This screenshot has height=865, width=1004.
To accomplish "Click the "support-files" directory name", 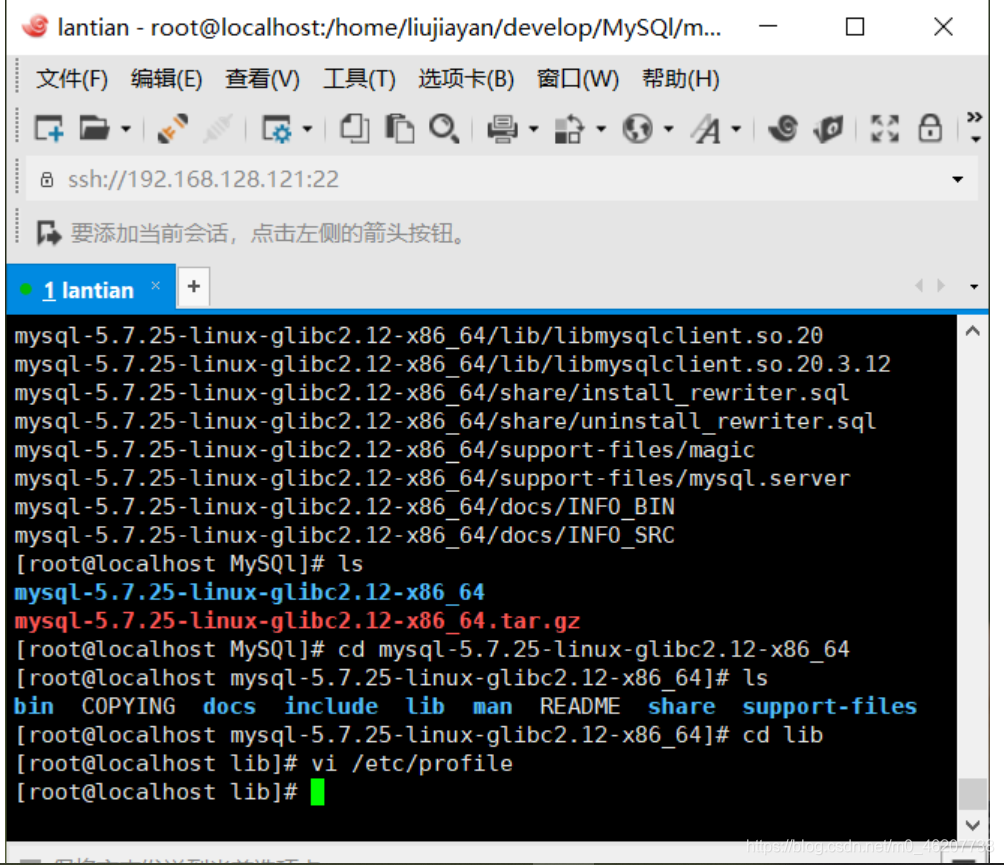I will click(830, 706).
